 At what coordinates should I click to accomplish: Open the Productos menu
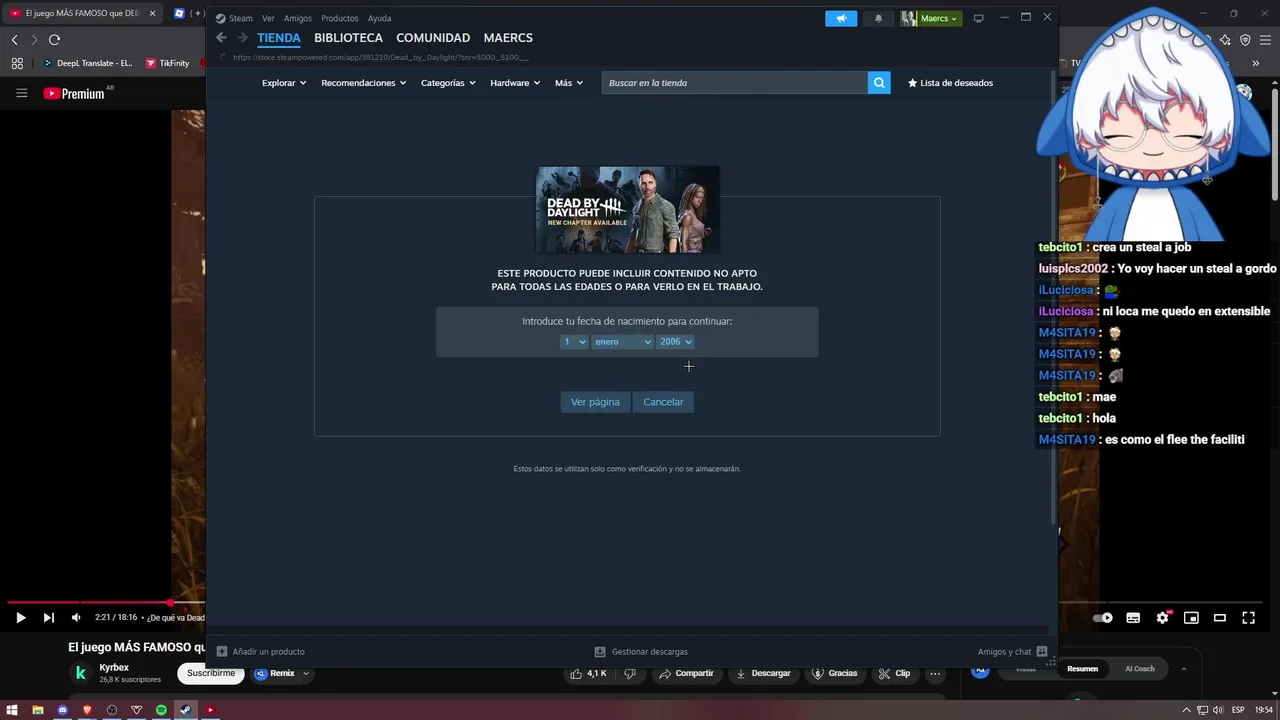point(339,18)
